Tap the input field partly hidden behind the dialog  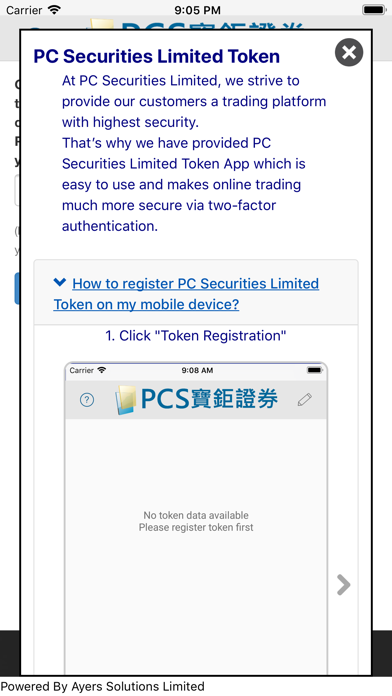click(x=17, y=190)
